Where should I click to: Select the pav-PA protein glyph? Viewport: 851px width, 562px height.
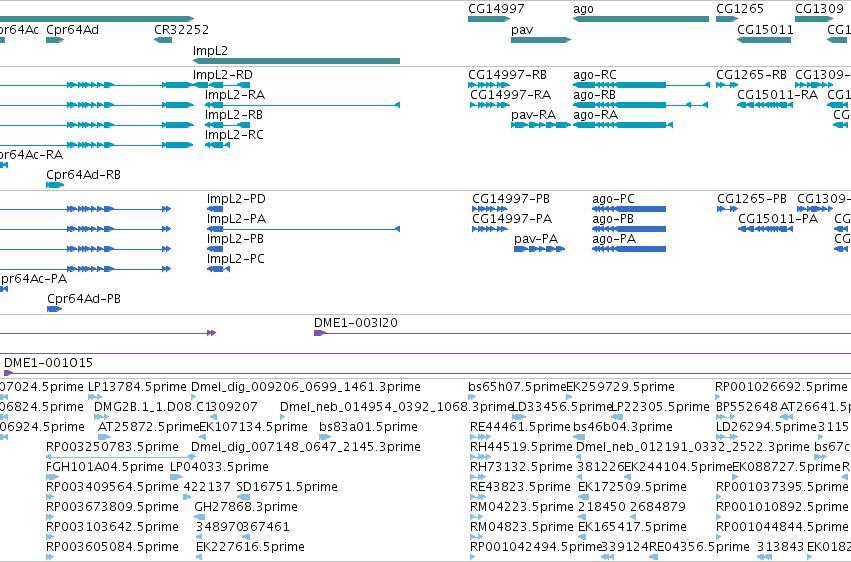[539, 249]
